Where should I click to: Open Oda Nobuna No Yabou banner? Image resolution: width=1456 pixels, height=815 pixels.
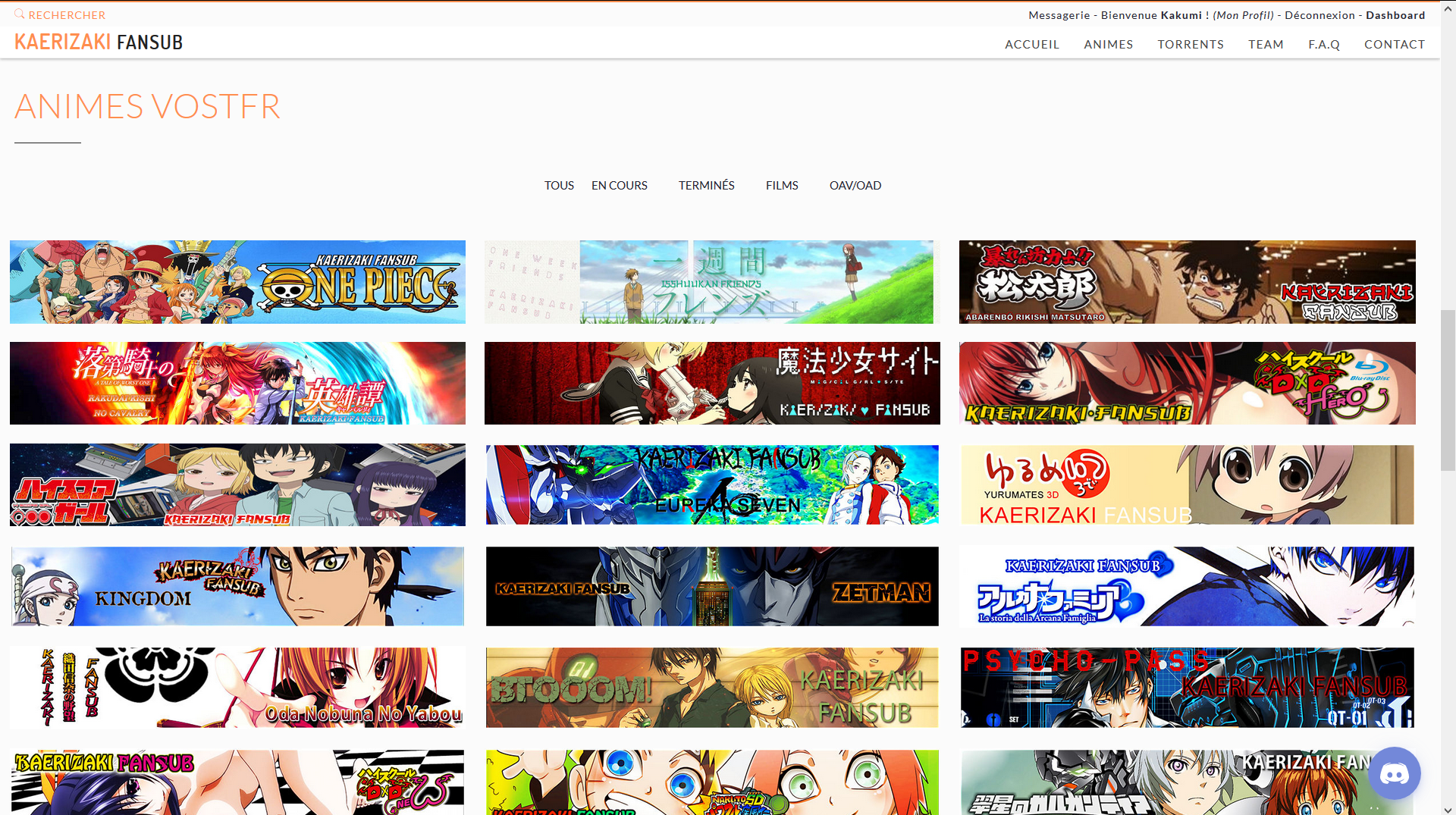pyautogui.click(x=237, y=688)
